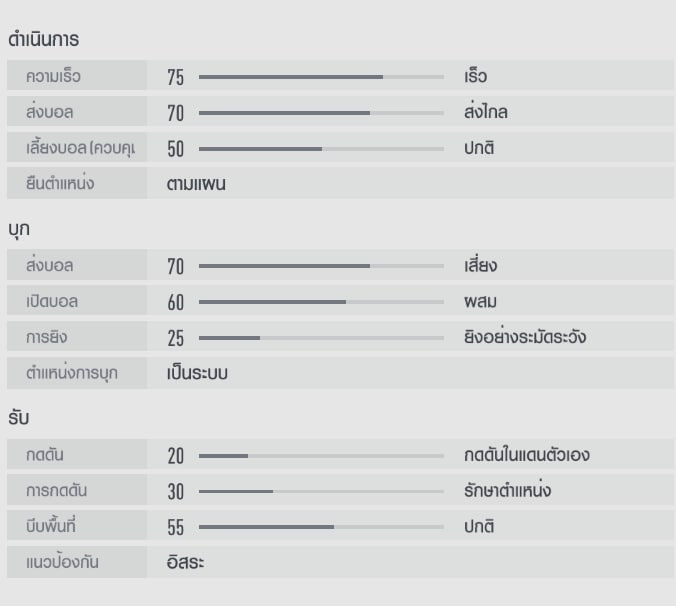676x606 pixels.
Task: Click the การยิง slider showing 25
Action: pyautogui.click(x=321, y=338)
